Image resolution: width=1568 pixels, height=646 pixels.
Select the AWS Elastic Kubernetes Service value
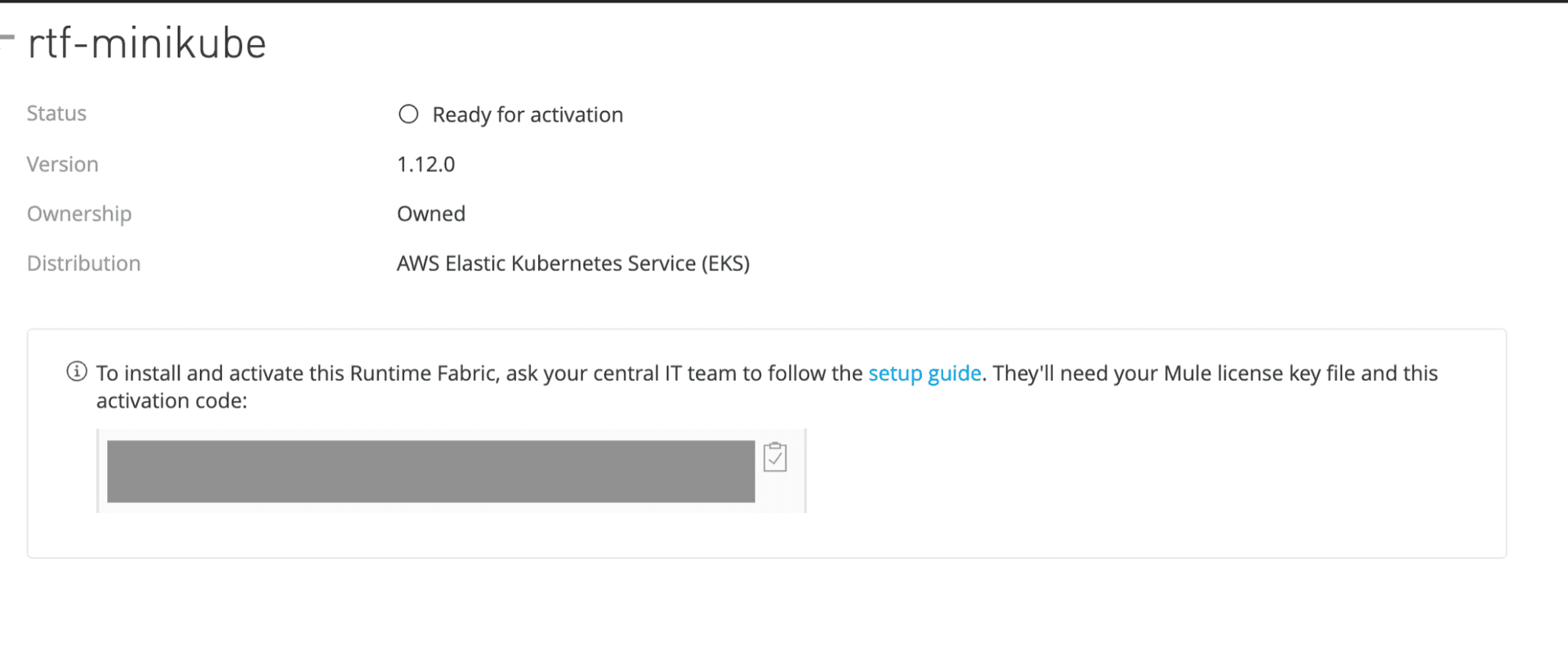point(572,264)
